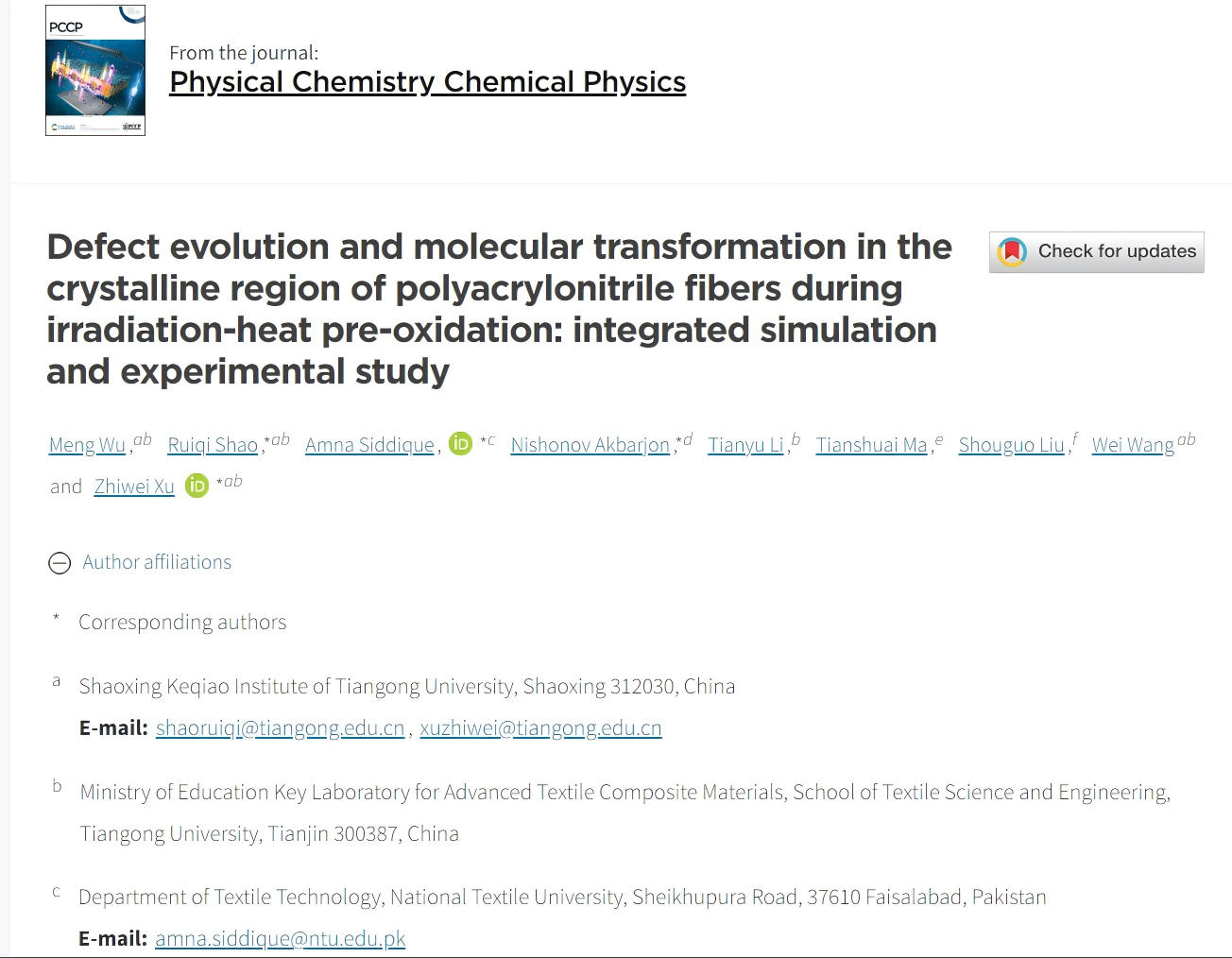Open author Meng Wu's profile link
The image size is (1232, 958).
coord(87,445)
